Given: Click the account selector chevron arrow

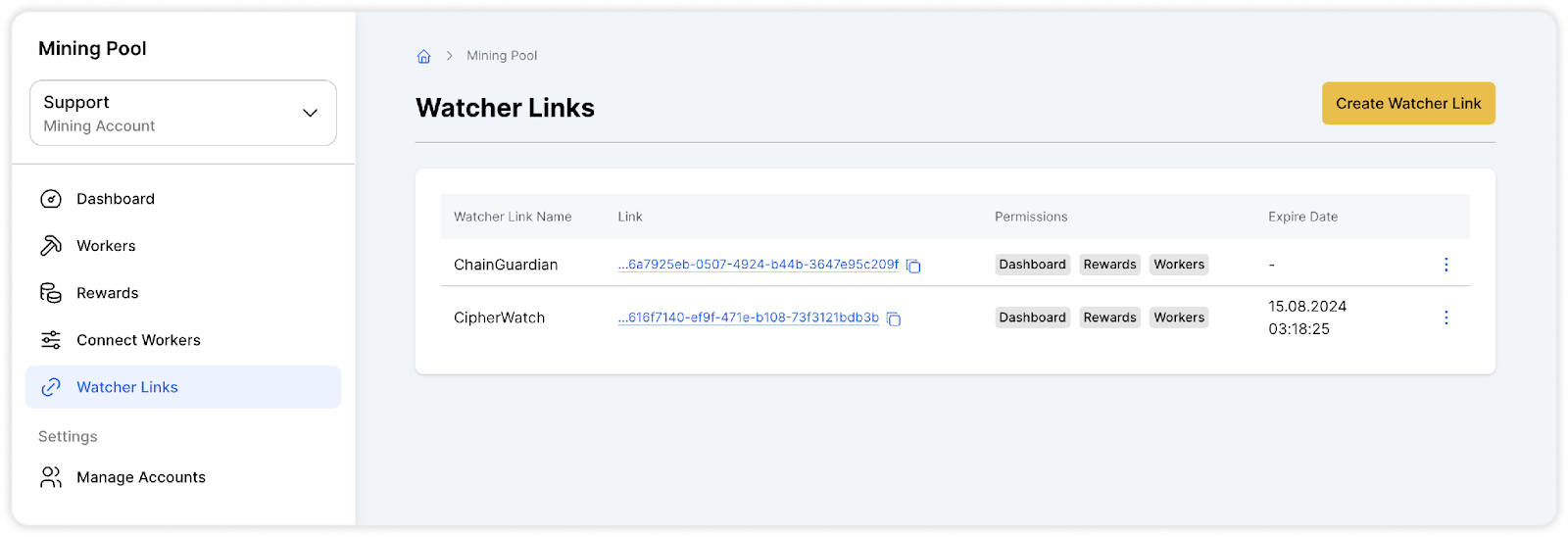Looking at the screenshot, I should pyautogui.click(x=310, y=113).
